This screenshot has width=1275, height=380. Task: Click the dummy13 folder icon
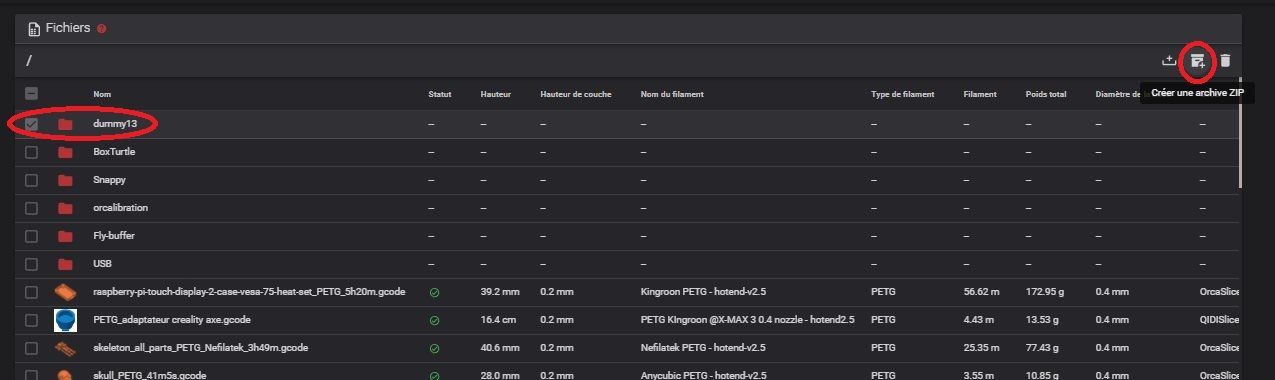(x=66, y=124)
